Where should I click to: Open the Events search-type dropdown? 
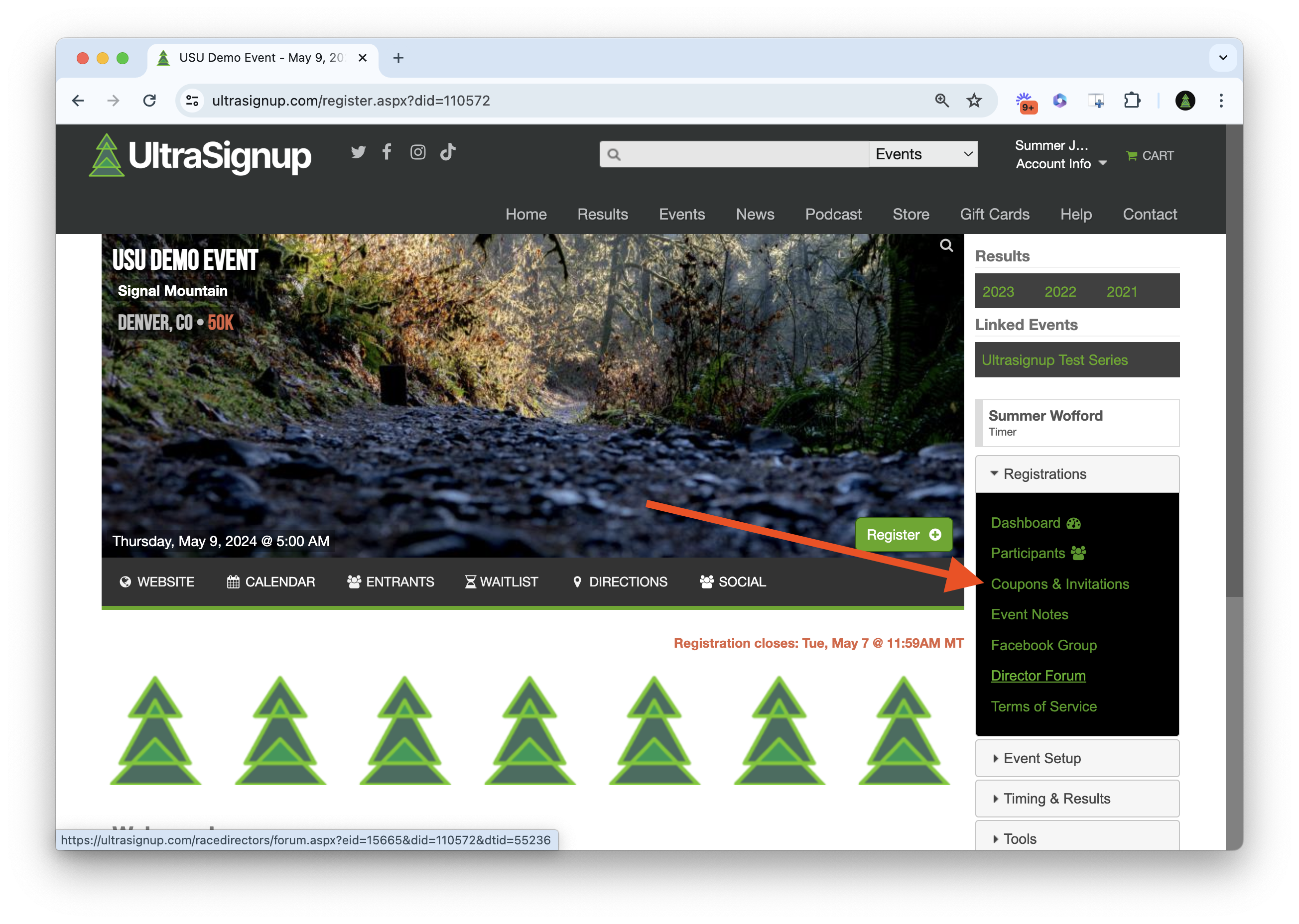click(923, 154)
